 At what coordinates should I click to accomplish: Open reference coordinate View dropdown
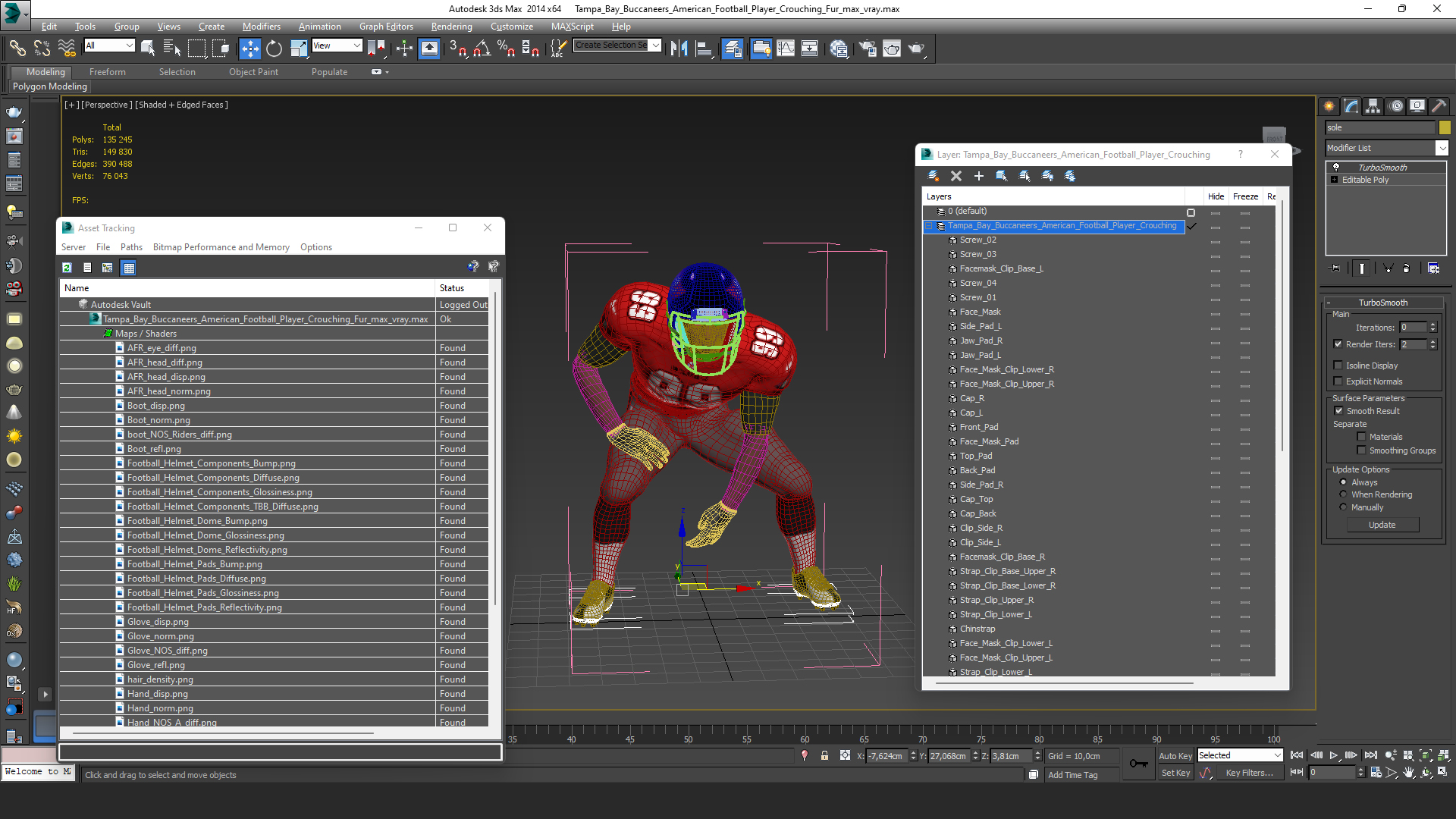coord(356,45)
